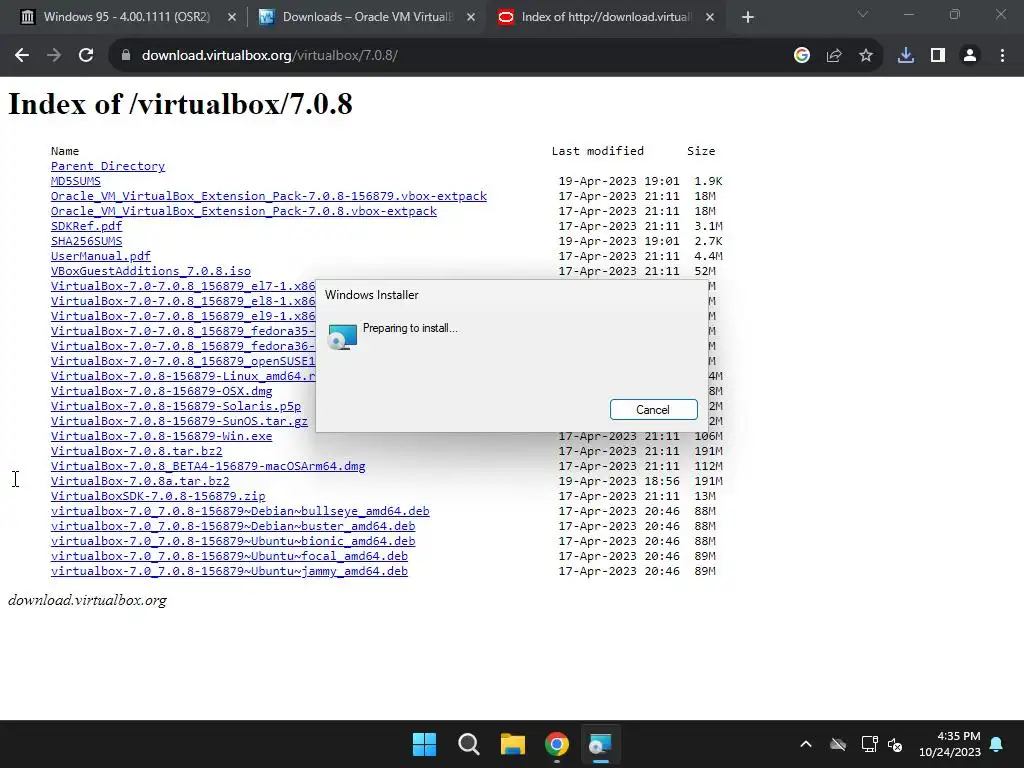
Task: Open the notification bell
Action: (997, 744)
